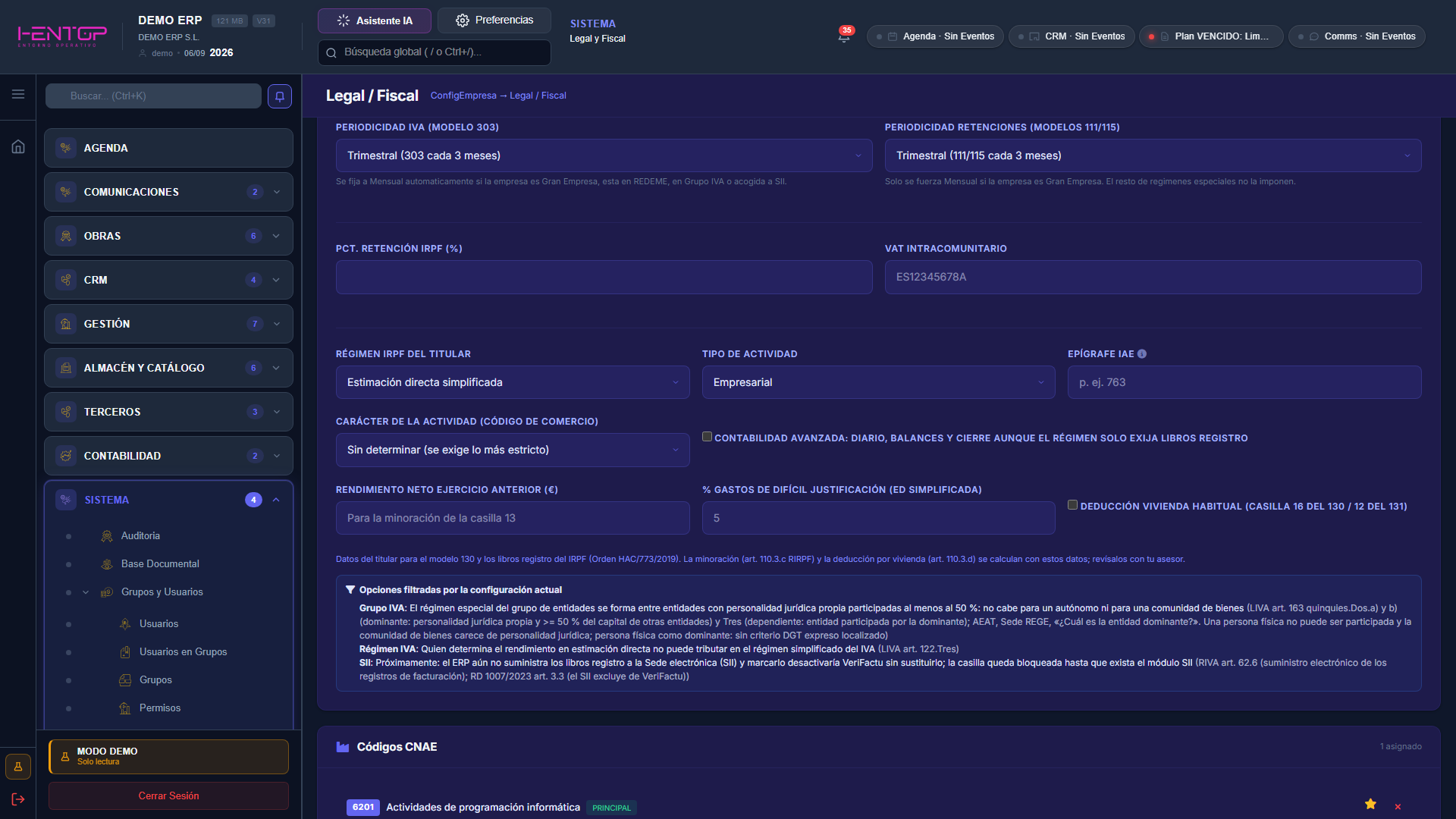The image size is (1456, 819).
Task: Click the sidebar bell button next to search
Action: click(x=280, y=96)
